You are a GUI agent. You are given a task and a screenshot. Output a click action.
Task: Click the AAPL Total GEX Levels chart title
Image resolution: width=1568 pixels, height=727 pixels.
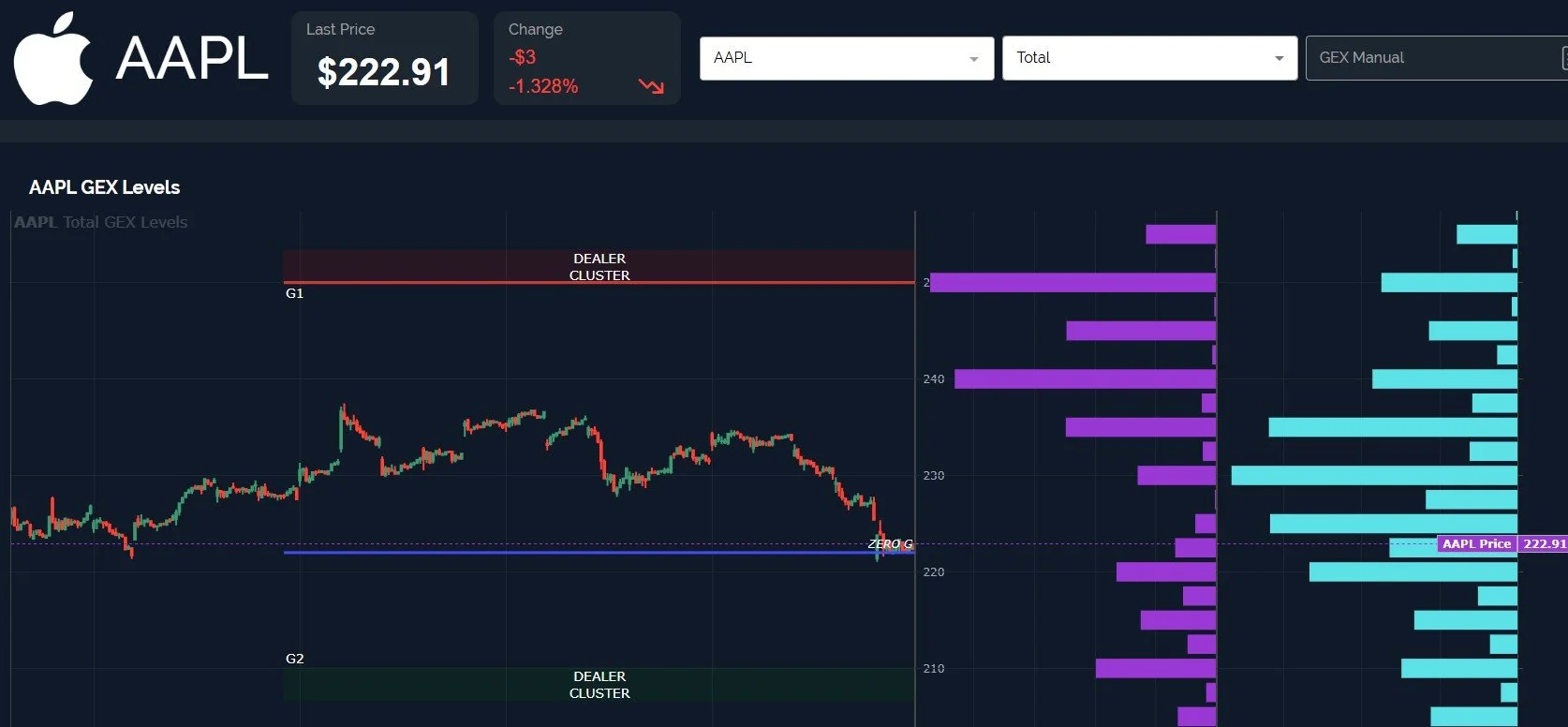101,222
